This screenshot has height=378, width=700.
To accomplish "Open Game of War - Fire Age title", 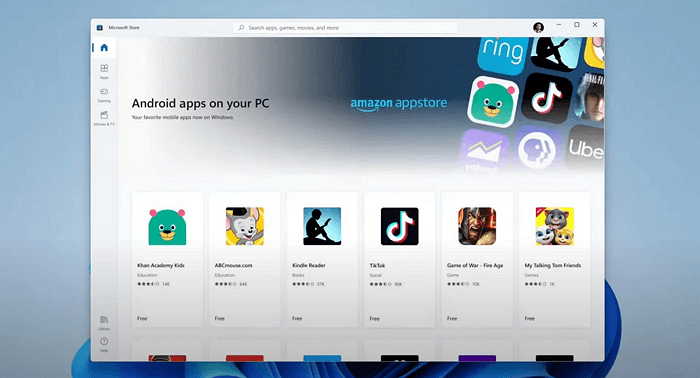I will [x=475, y=265].
